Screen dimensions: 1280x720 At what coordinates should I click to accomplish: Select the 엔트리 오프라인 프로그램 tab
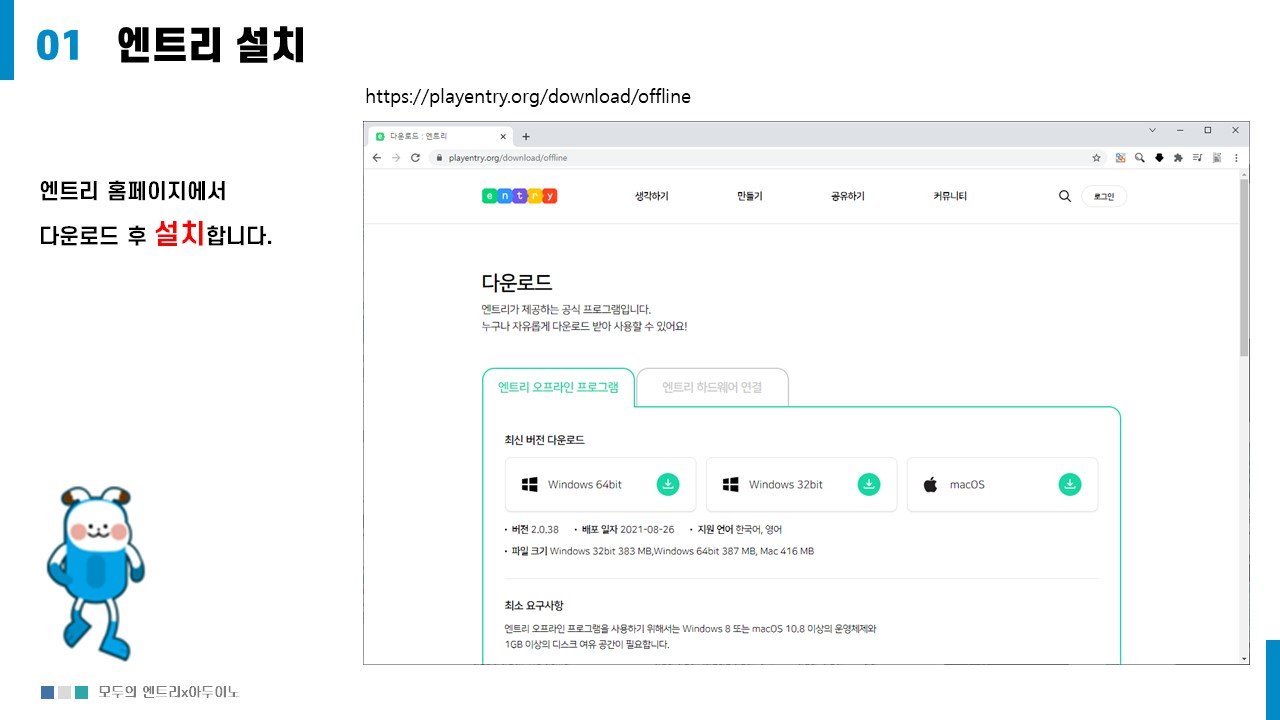tap(558, 387)
